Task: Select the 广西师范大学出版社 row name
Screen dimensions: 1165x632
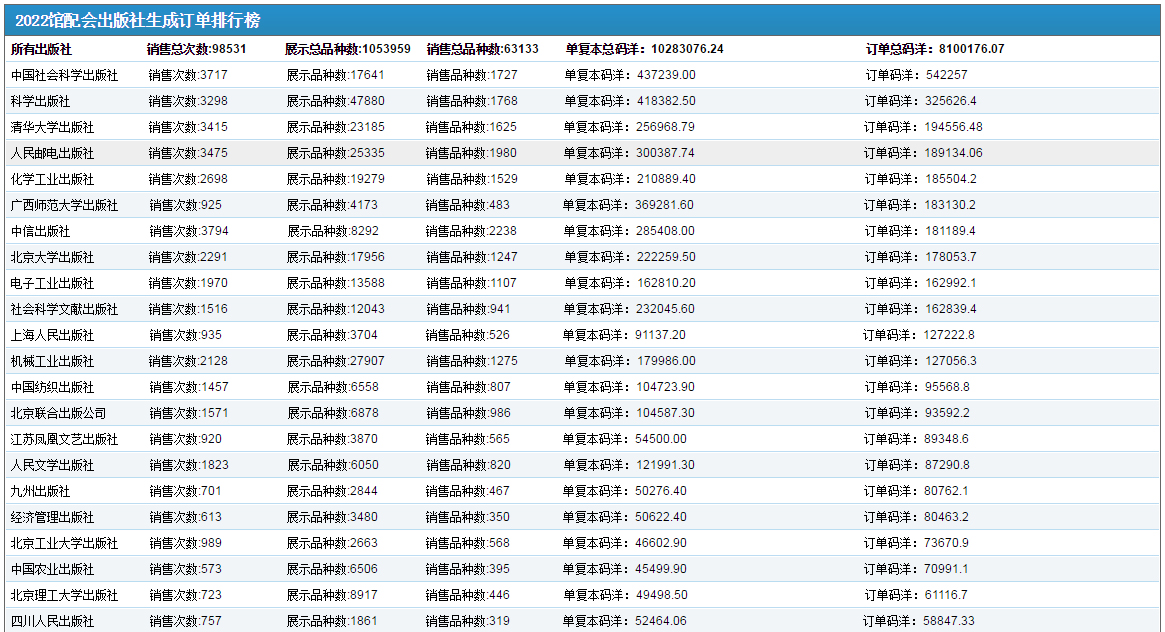Action: (x=64, y=205)
